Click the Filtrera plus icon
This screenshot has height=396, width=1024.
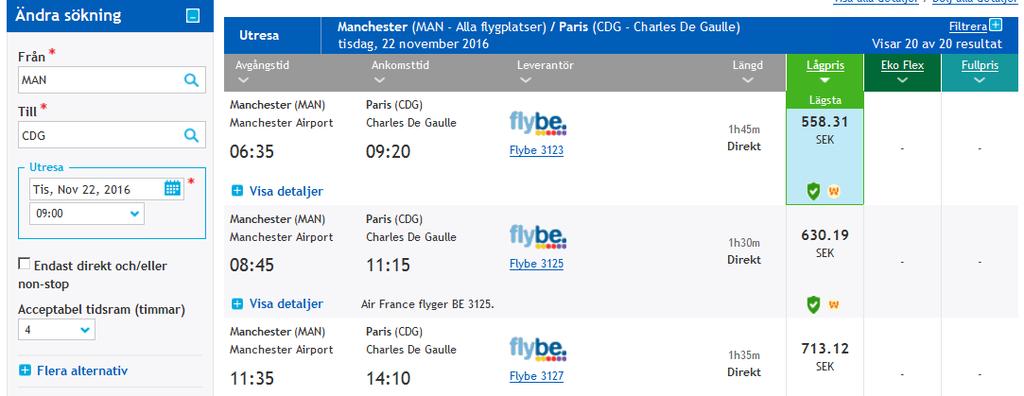995,25
